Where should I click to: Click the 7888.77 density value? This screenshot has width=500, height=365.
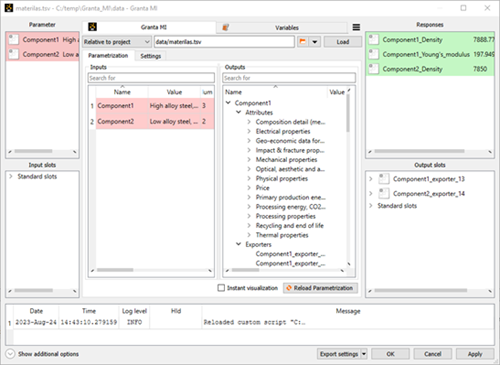(x=484, y=39)
